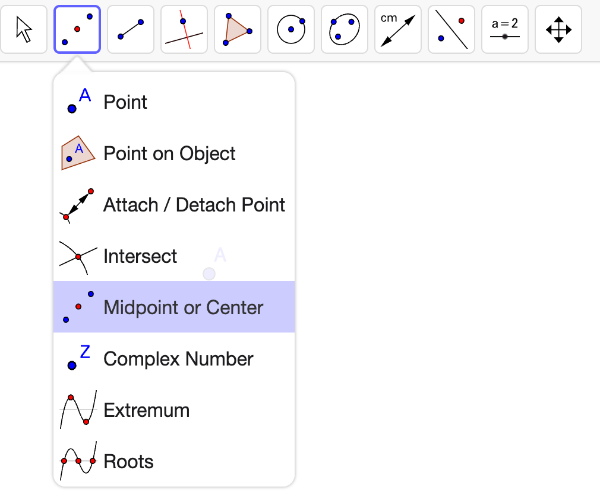Image resolution: width=600 pixels, height=500 pixels.
Task: Select the Line segment tool group
Action: pyautogui.click(x=131, y=29)
